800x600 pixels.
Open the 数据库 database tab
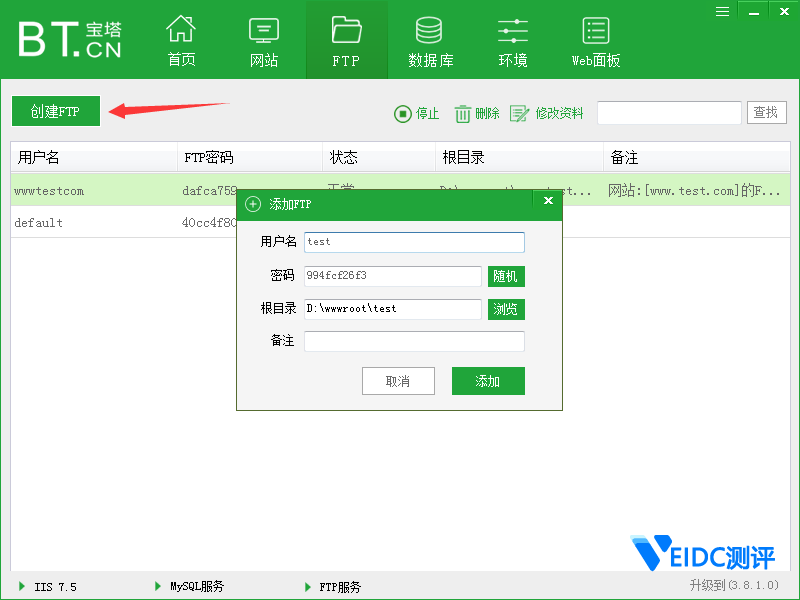[x=430, y=41]
